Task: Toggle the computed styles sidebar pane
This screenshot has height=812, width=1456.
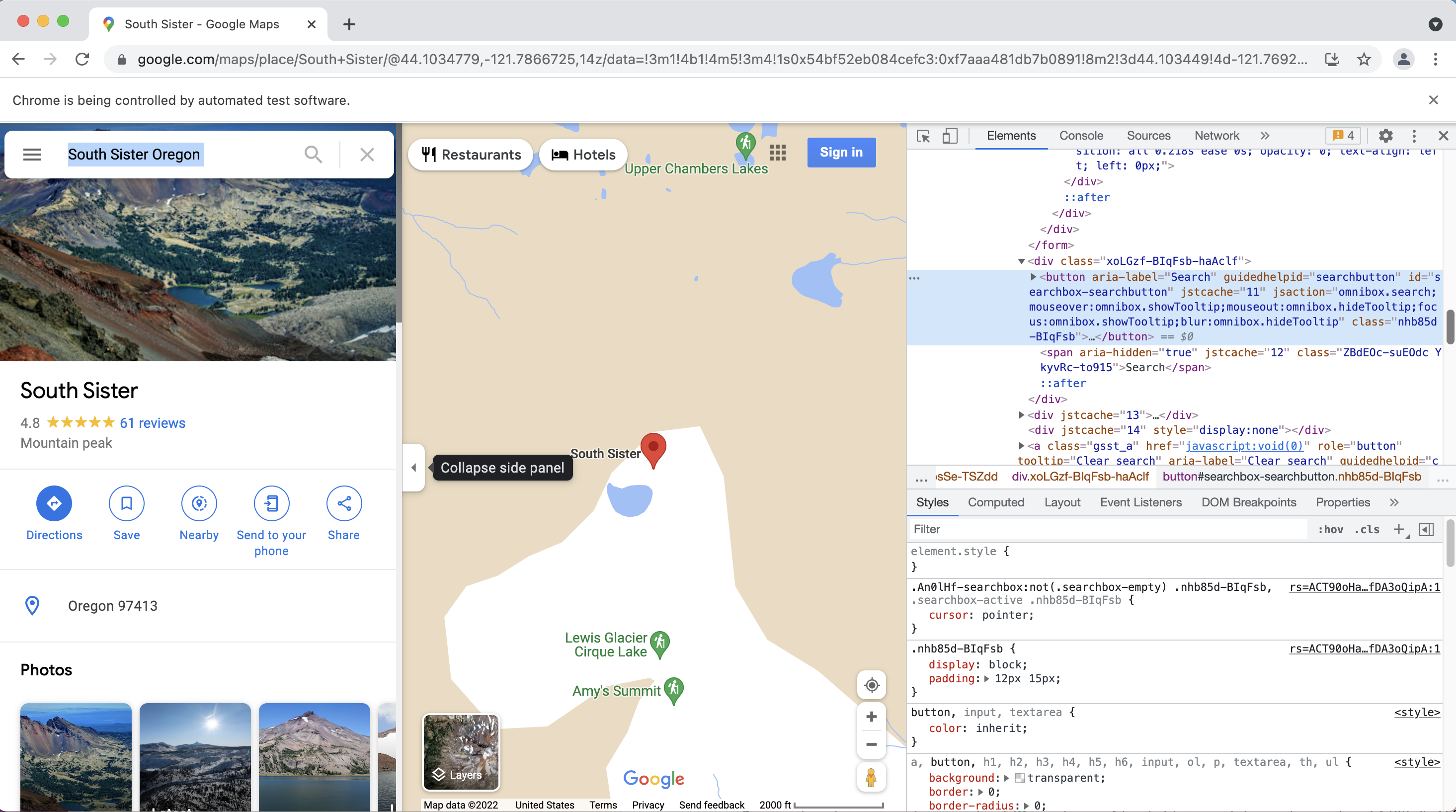Action: click(x=1427, y=529)
